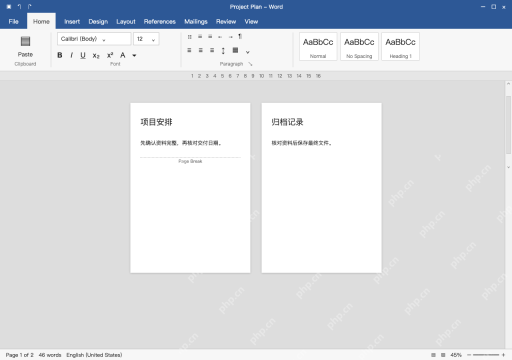Viewport: 512px width, 360px height.
Task: Click the heading 归档记录 on page two
Action: tap(287, 122)
